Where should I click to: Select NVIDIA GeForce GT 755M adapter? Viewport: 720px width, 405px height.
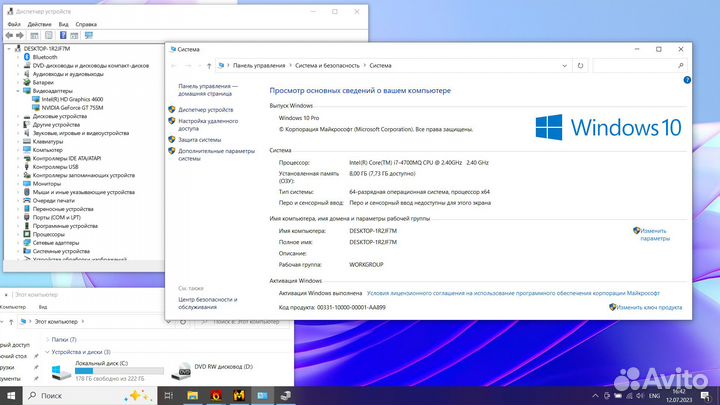point(72,108)
